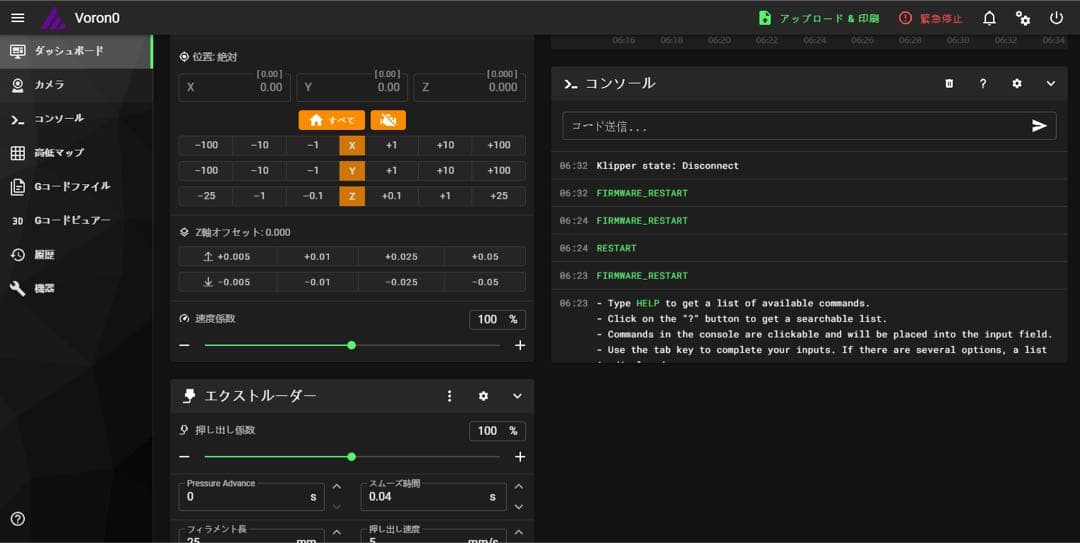Collapse the extruder panel chevron
Screen dimensions: 1080x543
(517, 396)
